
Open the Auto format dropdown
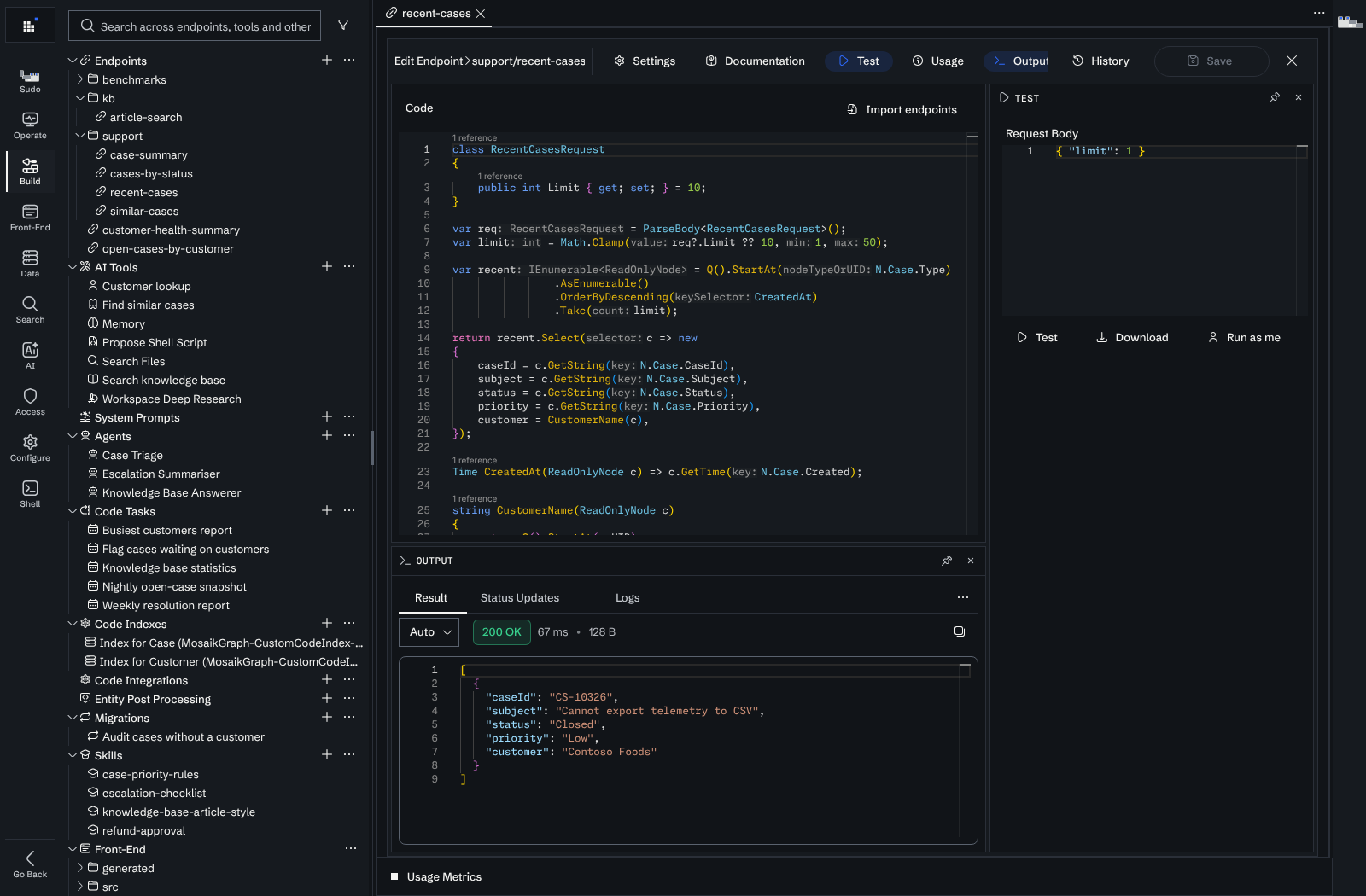(x=429, y=632)
